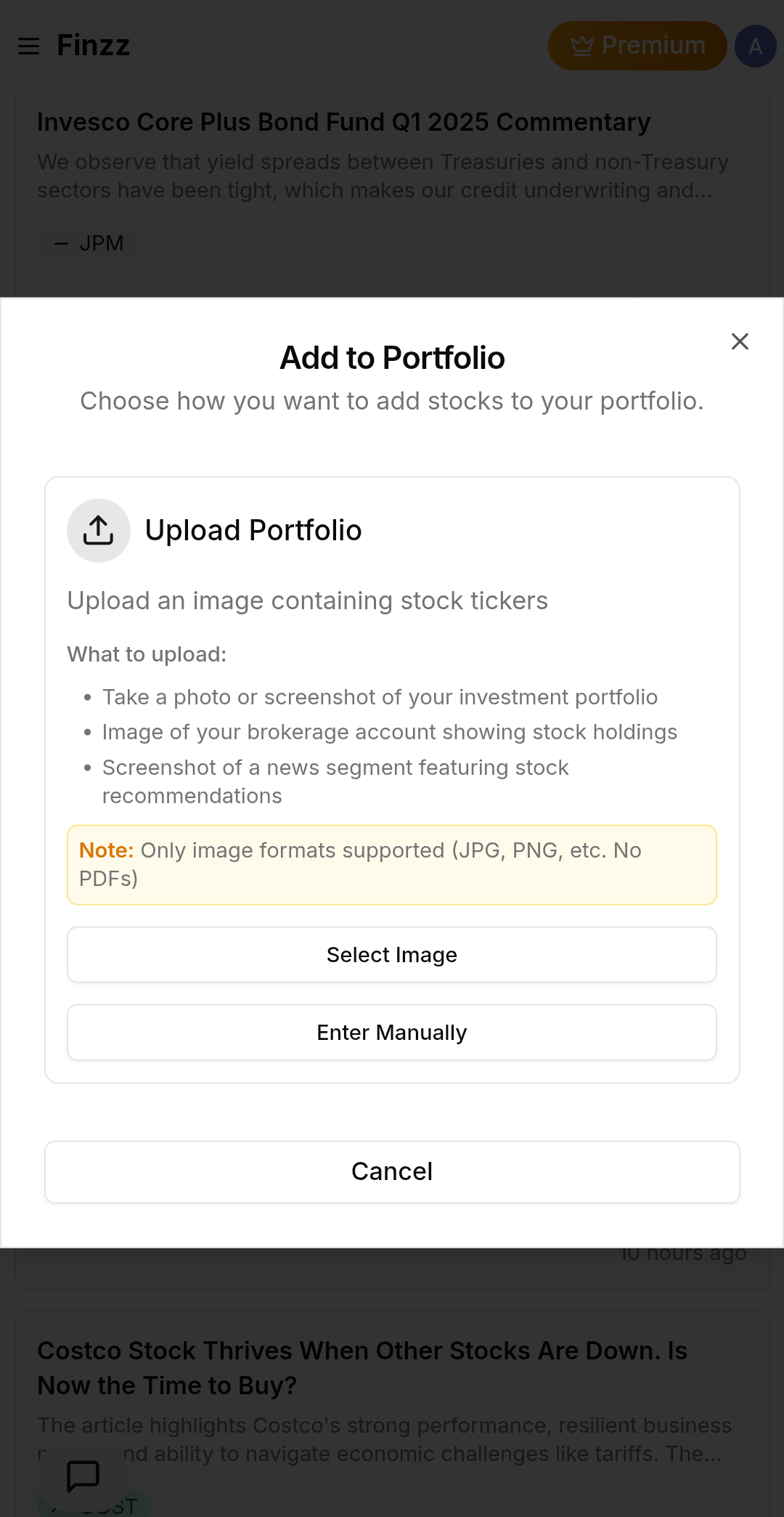Open the Costco Stock Thrives article
784x1517 pixels.
point(362,1367)
